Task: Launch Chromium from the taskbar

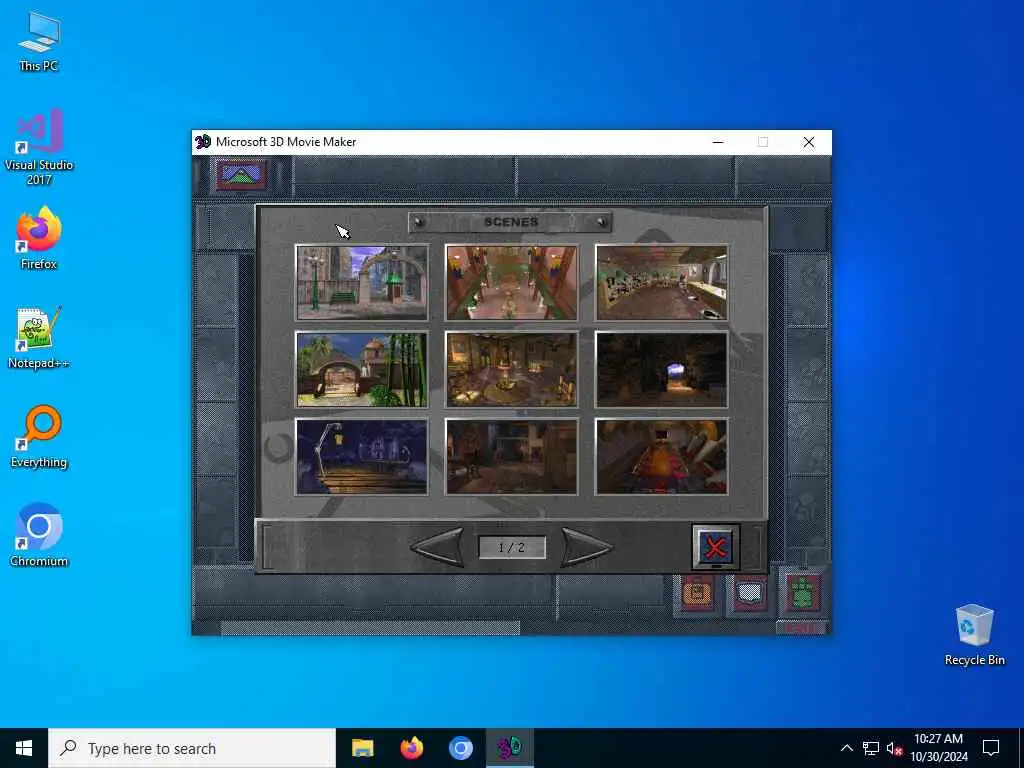Action: coord(460,748)
